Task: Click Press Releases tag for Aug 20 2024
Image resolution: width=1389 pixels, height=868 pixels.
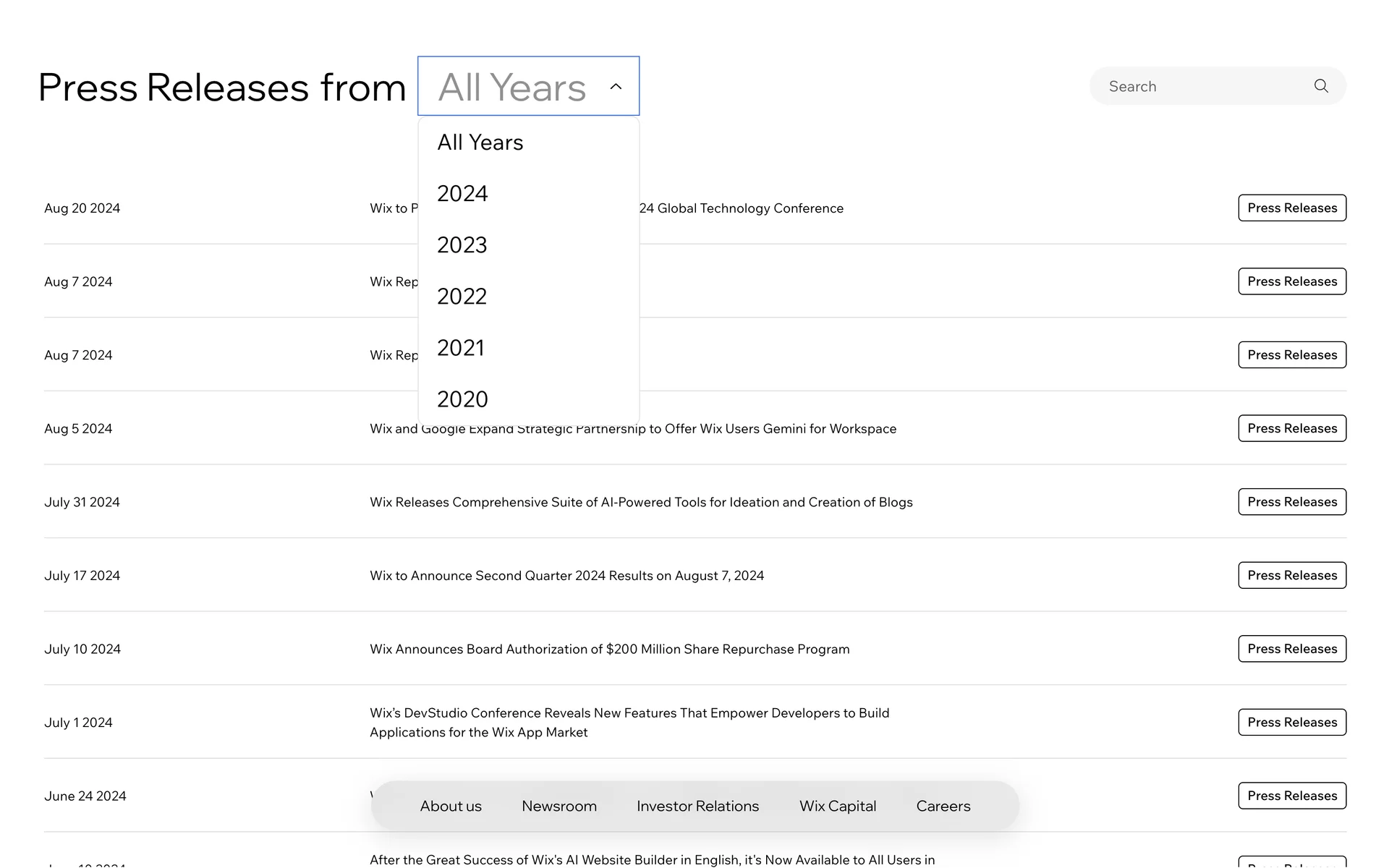Action: [x=1292, y=208]
